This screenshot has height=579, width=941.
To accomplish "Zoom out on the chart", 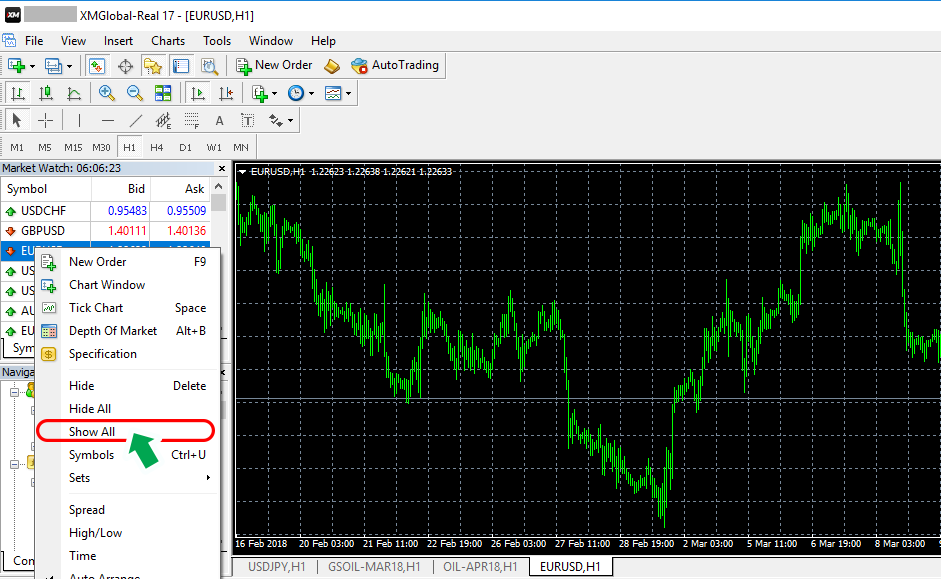I will coord(134,93).
